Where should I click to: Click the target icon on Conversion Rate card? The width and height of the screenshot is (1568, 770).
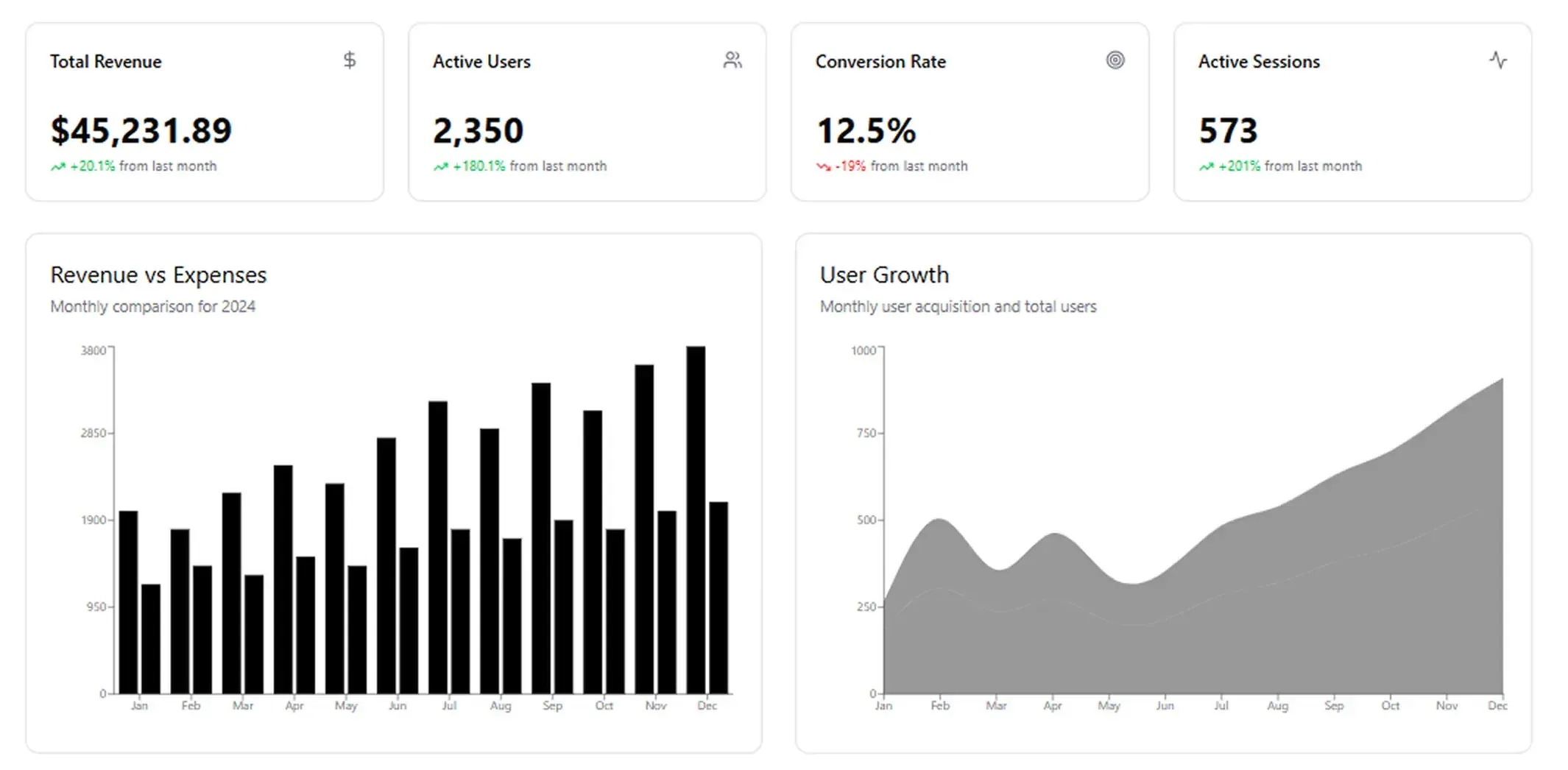point(1115,60)
